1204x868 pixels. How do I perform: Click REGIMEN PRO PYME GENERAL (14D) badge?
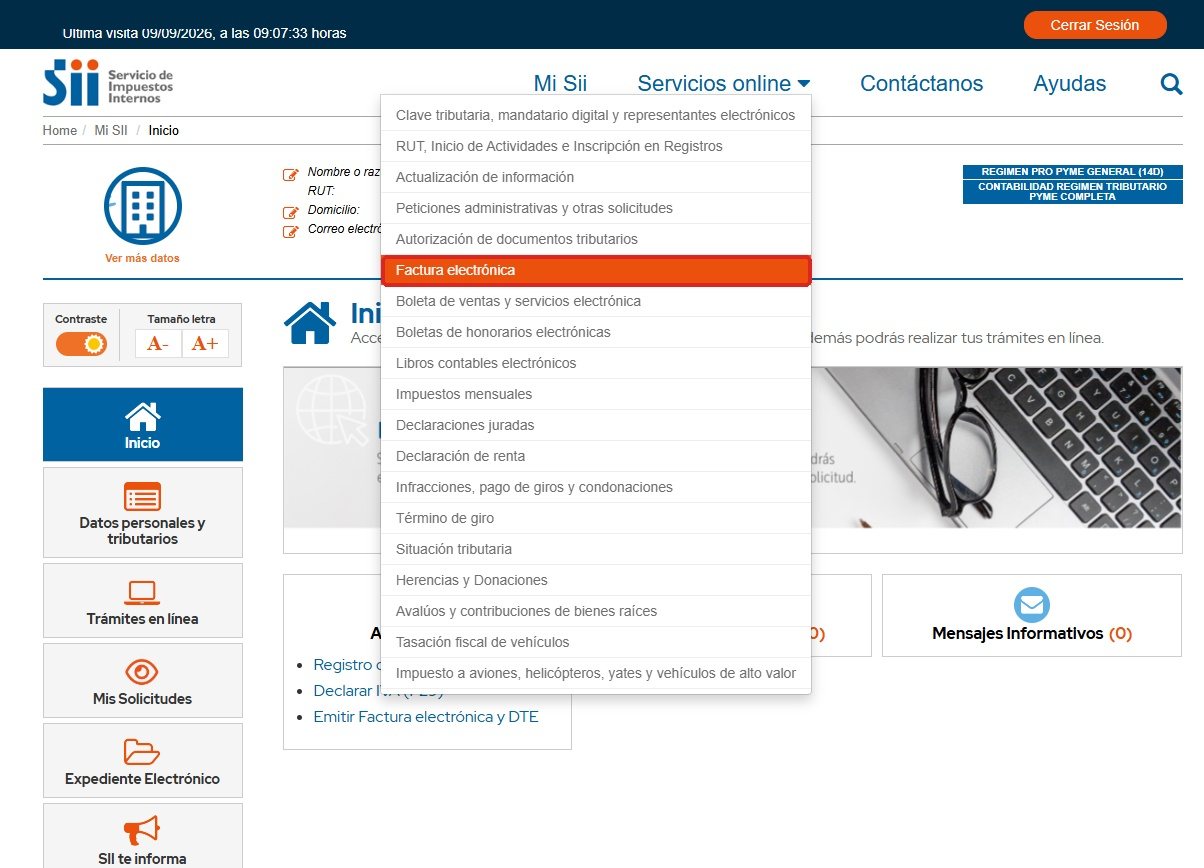[1072, 172]
